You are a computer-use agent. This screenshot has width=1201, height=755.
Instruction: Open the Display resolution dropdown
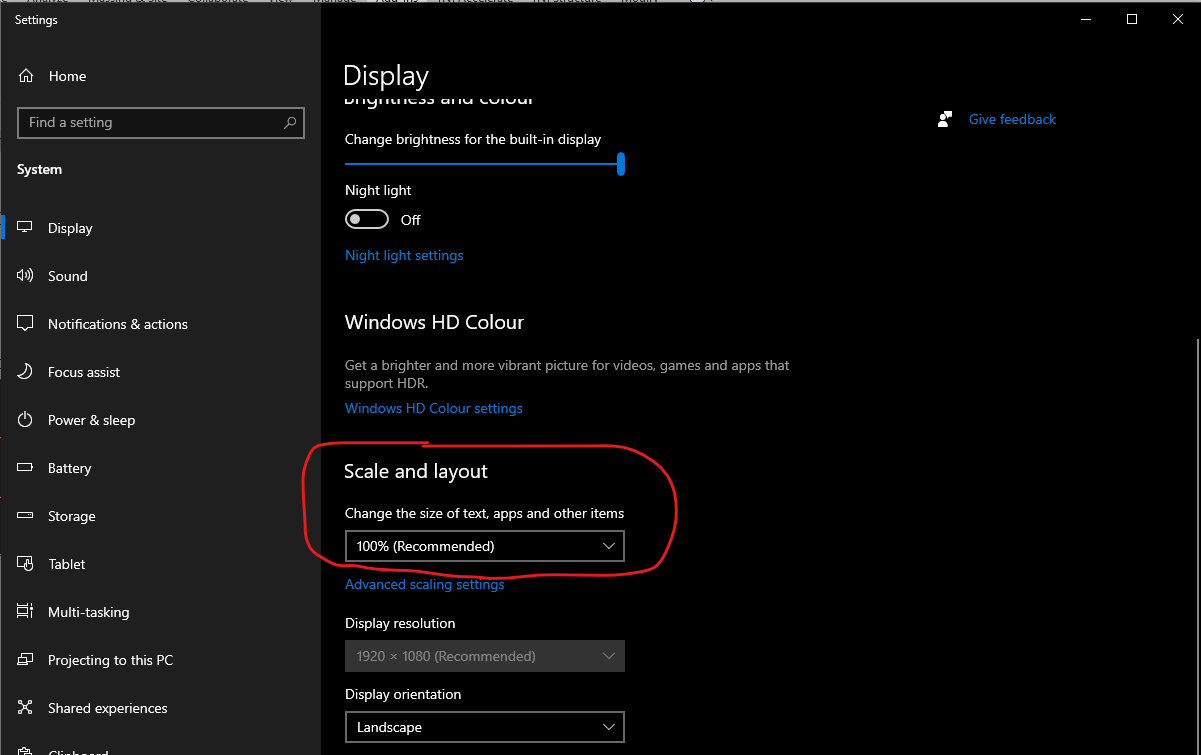pos(484,656)
